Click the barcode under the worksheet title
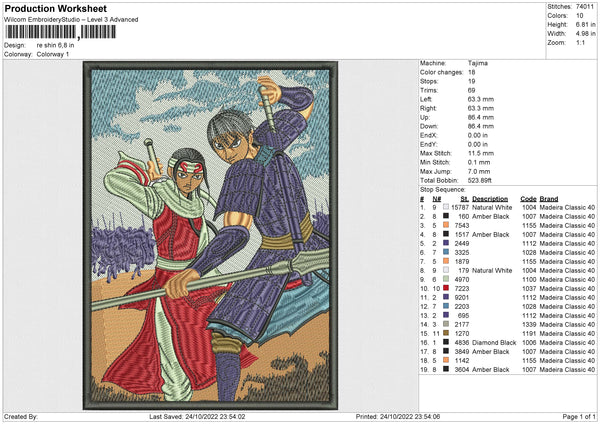 (x=60, y=32)
